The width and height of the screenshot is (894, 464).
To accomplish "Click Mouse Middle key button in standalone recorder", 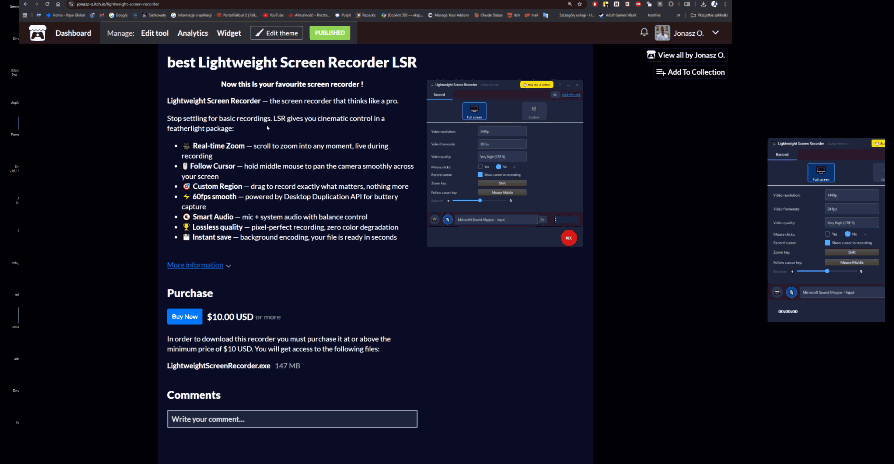I will tap(852, 262).
